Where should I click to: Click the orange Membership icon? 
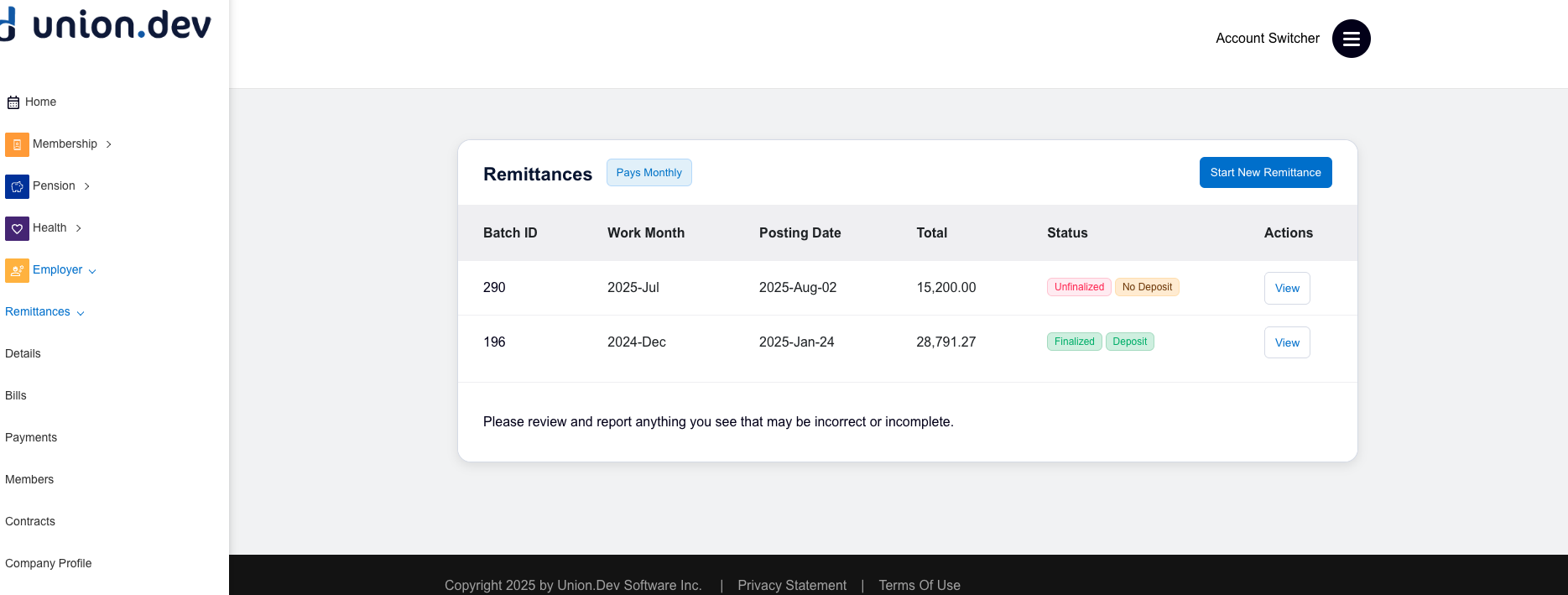point(17,144)
